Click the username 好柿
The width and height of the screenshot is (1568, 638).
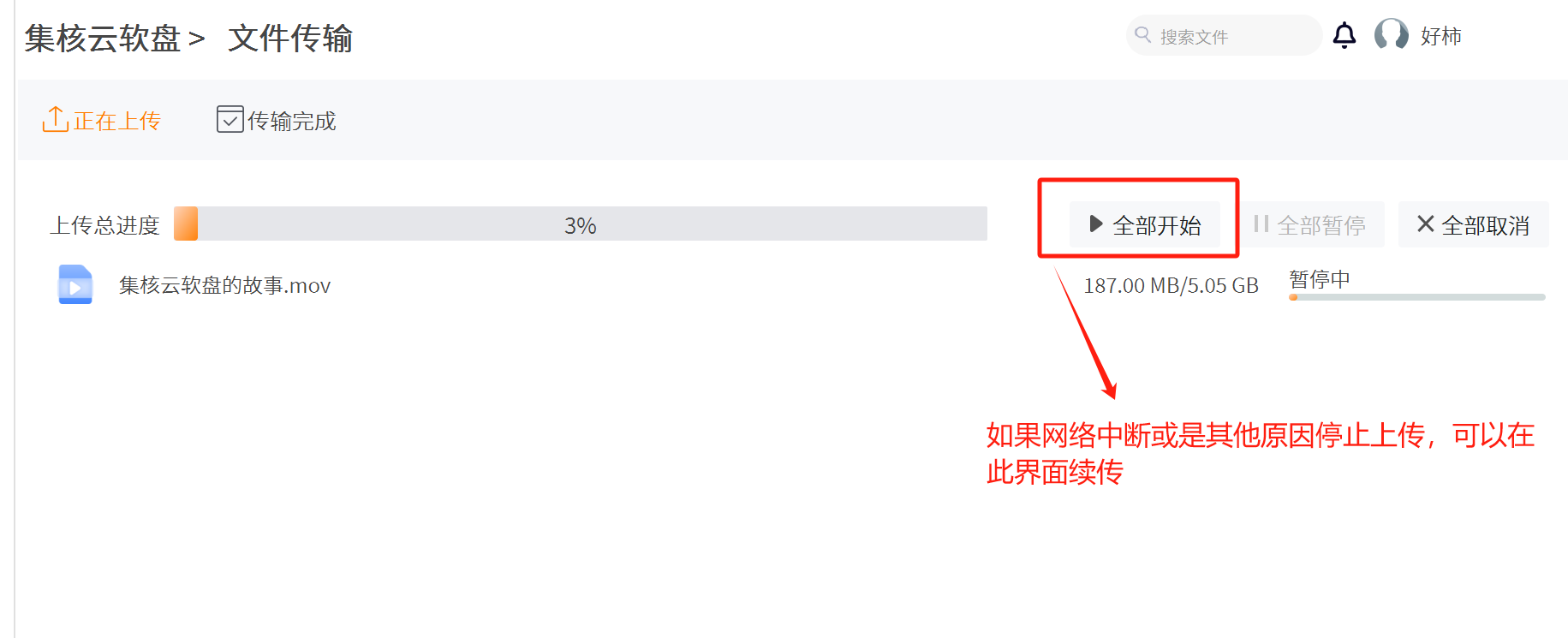point(1440,36)
